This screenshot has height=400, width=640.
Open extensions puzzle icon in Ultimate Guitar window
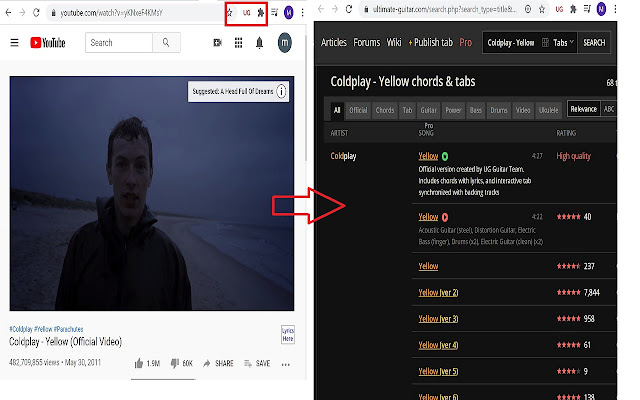tap(573, 9)
